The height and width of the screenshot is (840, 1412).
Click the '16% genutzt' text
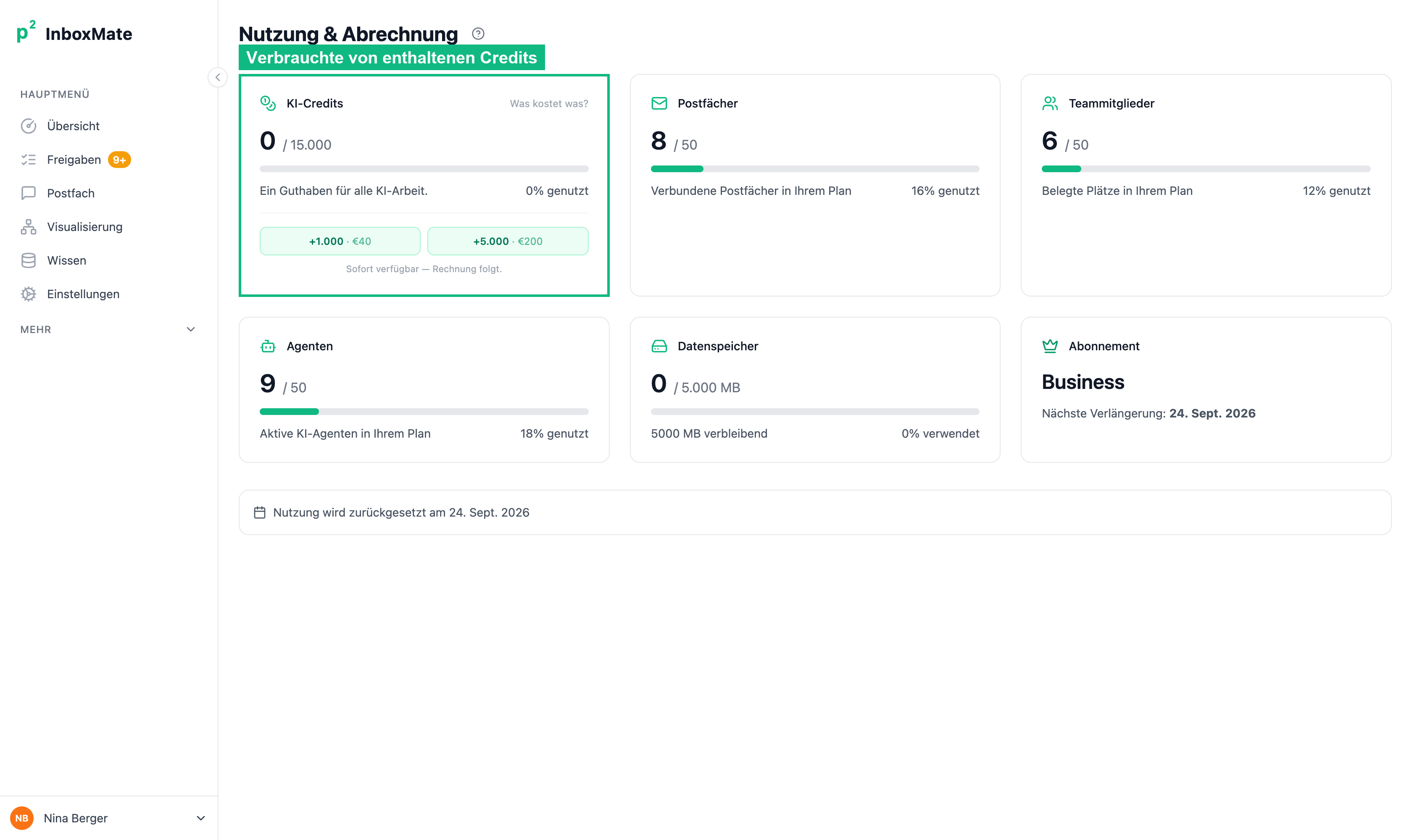(x=945, y=191)
